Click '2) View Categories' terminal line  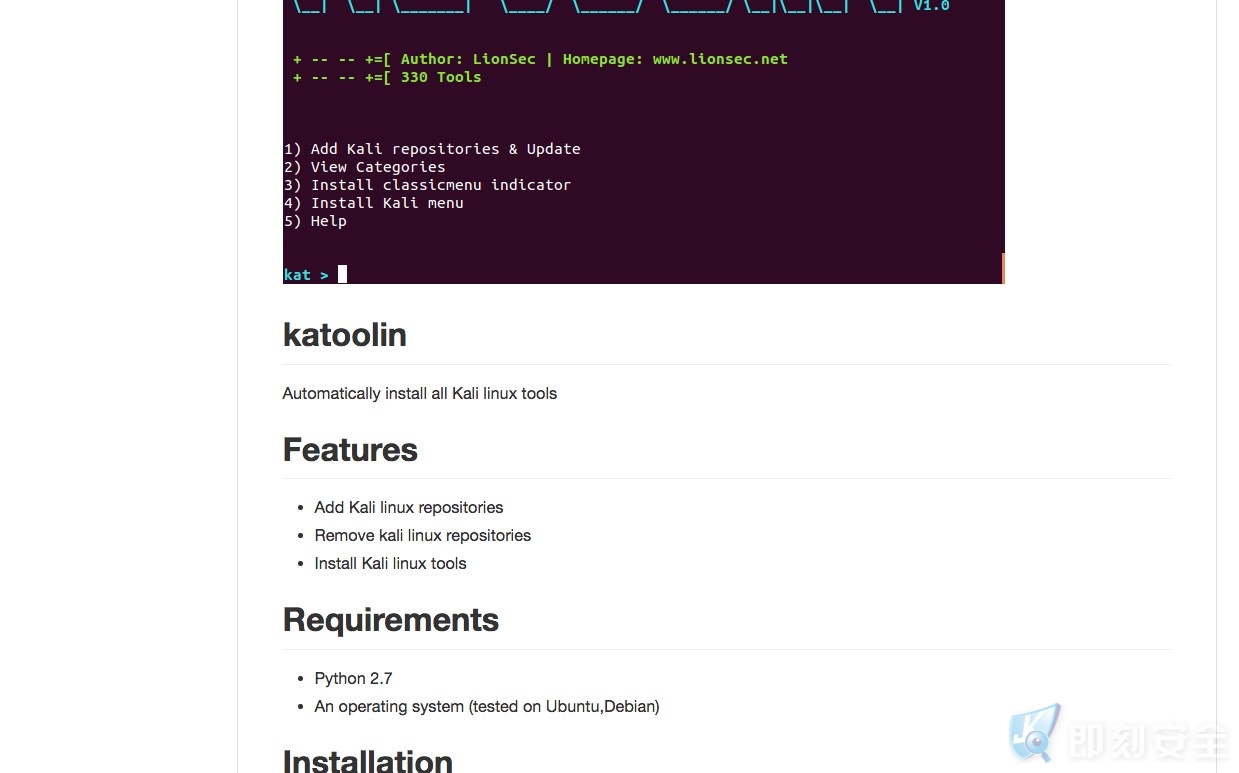365,167
